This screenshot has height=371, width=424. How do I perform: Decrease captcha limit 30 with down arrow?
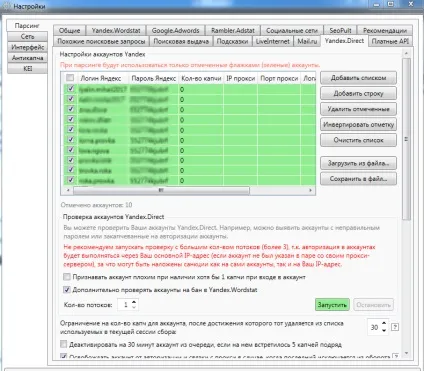pos(384,330)
